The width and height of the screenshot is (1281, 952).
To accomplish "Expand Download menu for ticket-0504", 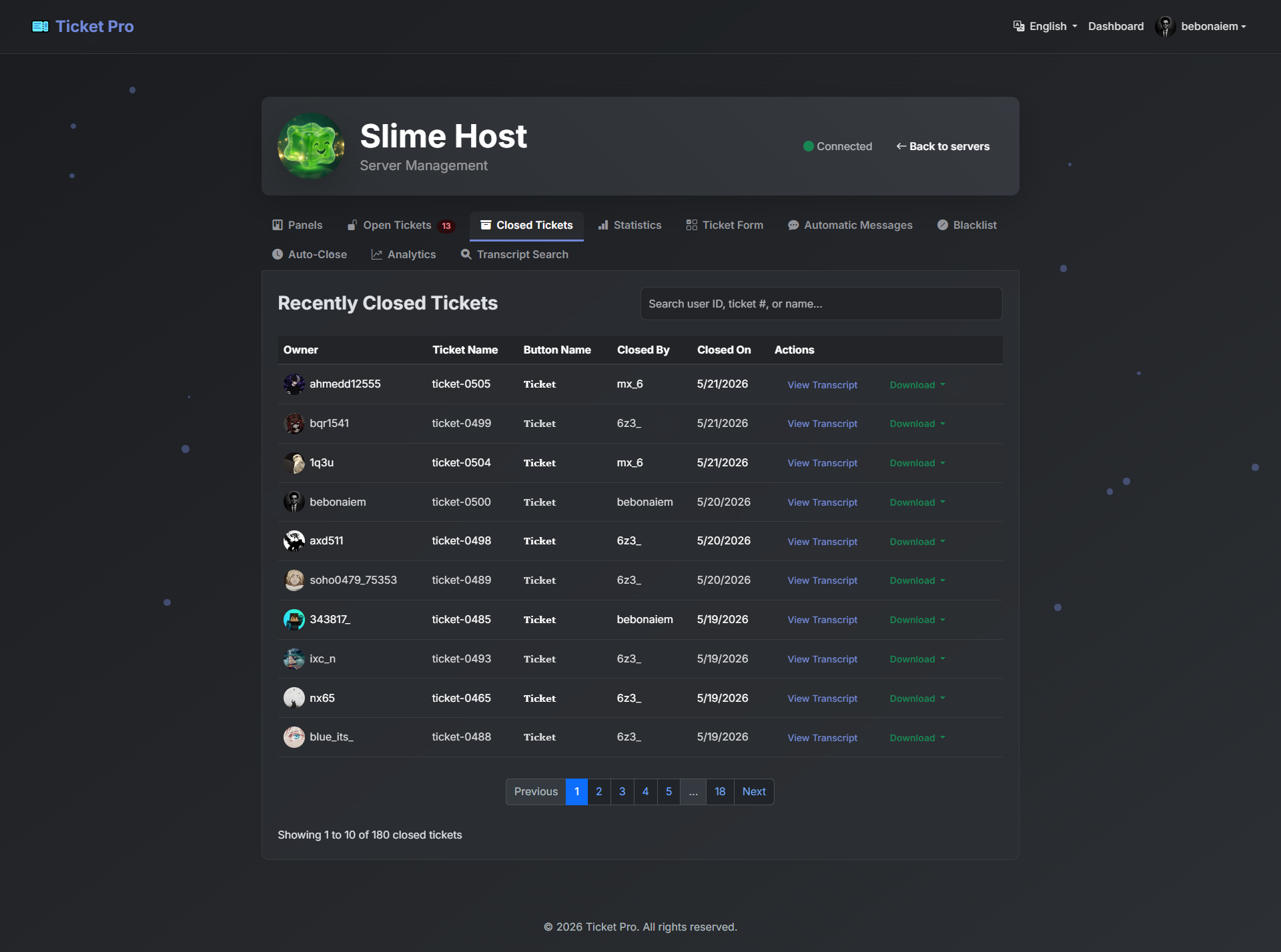I will [917, 463].
